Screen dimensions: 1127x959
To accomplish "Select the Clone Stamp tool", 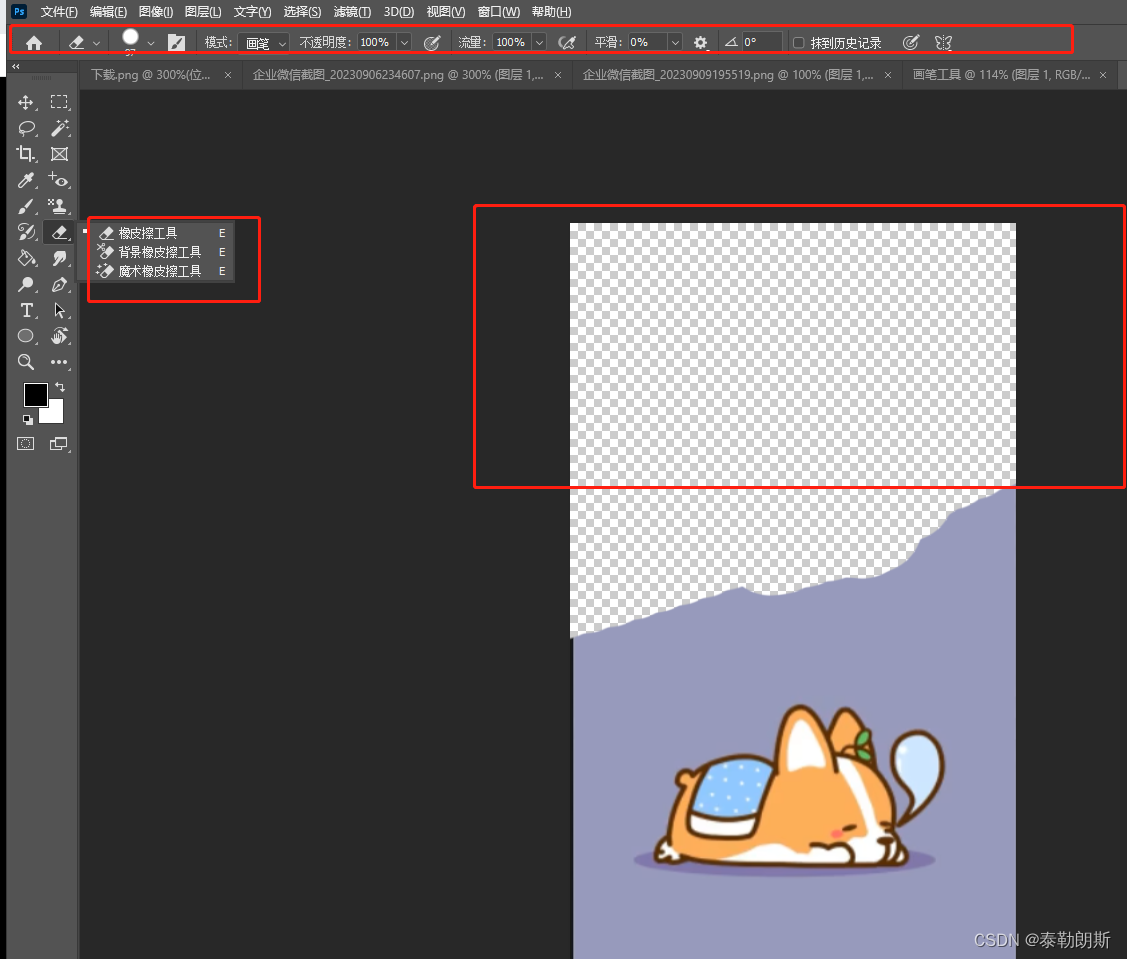I will pyautogui.click(x=59, y=206).
